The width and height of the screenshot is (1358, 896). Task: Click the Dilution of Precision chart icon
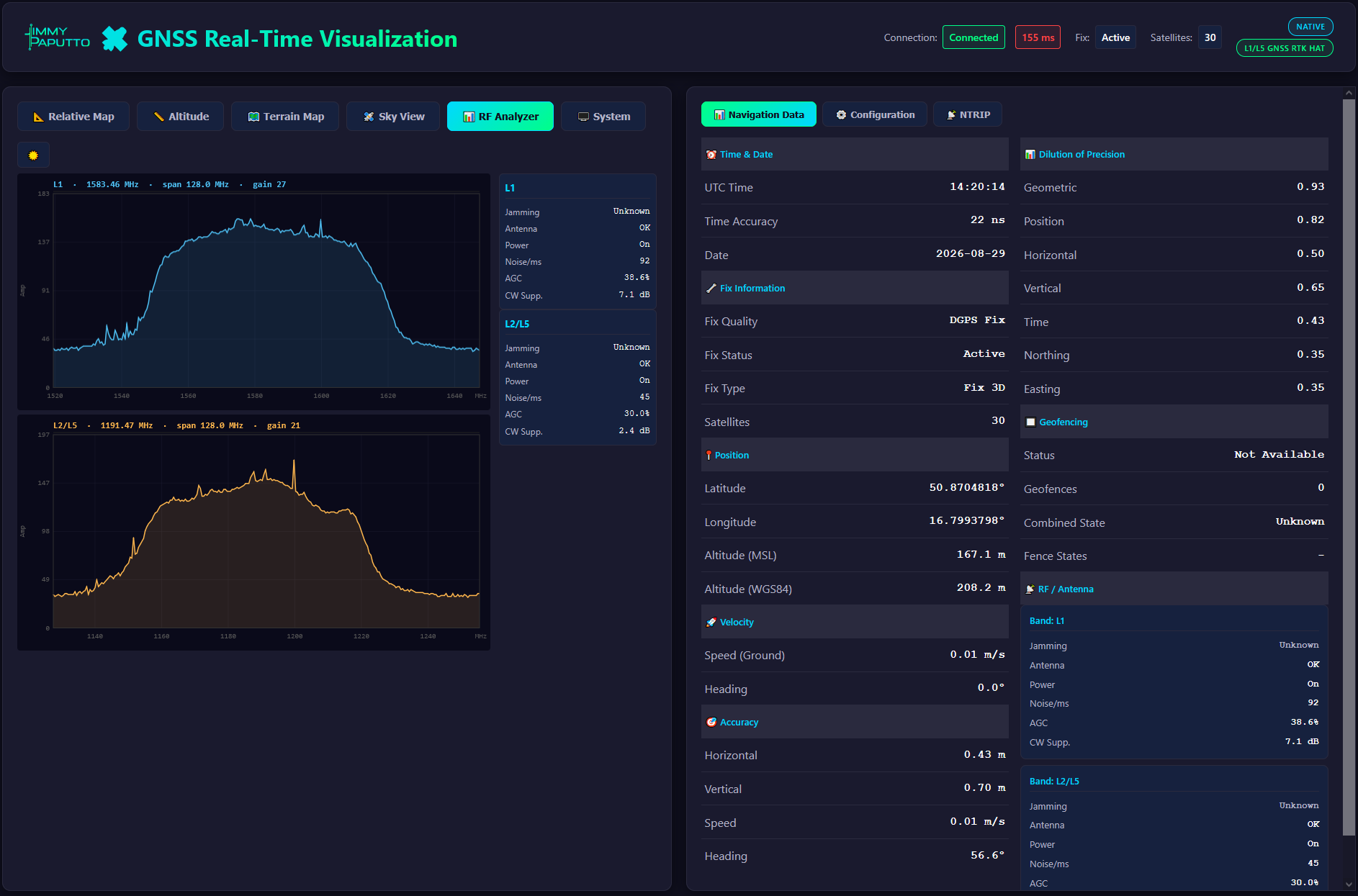pyautogui.click(x=1030, y=155)
